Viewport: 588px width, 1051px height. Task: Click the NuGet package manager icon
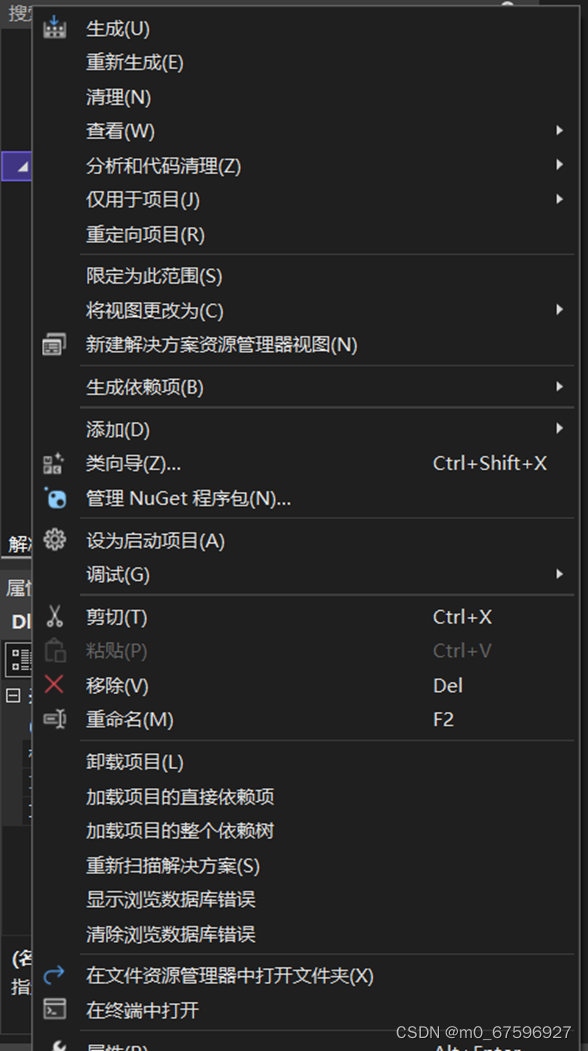tap(55, 498)
